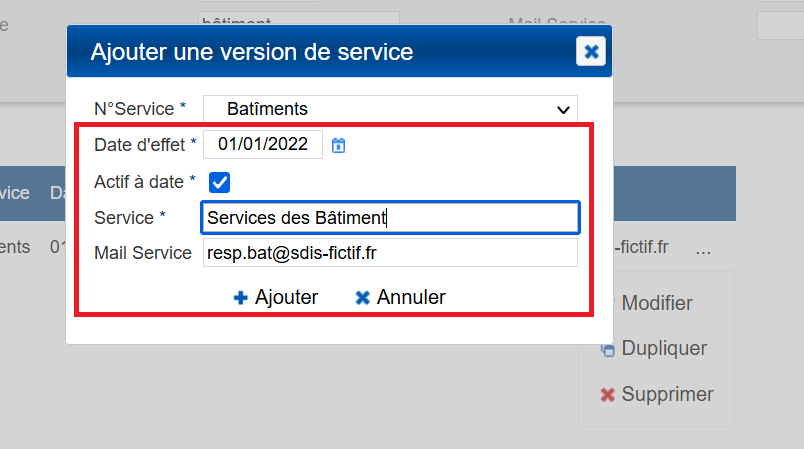This screenshot has height=449, width=804.
Task: Select Modifier in the context menu
Action: click(x=656, y=303)
